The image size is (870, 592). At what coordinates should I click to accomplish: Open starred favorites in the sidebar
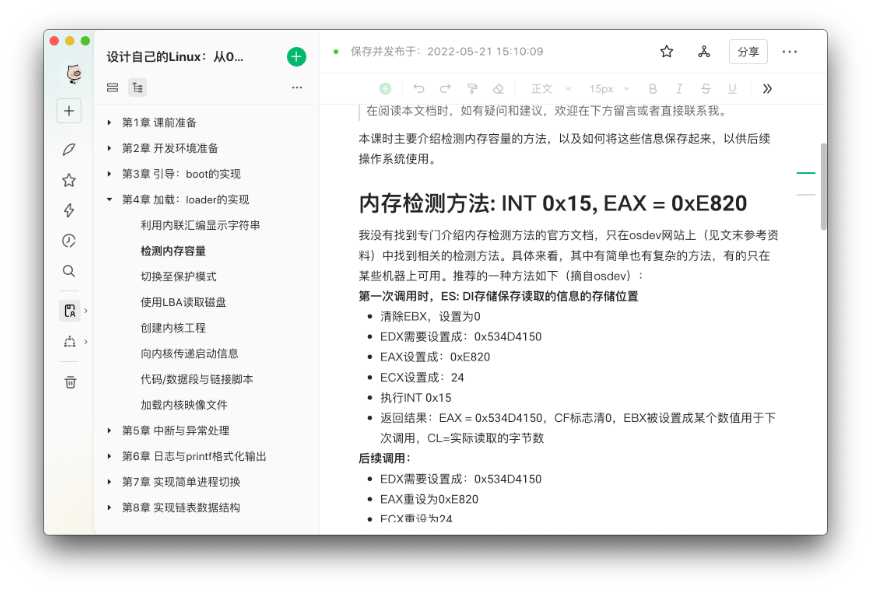(69, 181)
